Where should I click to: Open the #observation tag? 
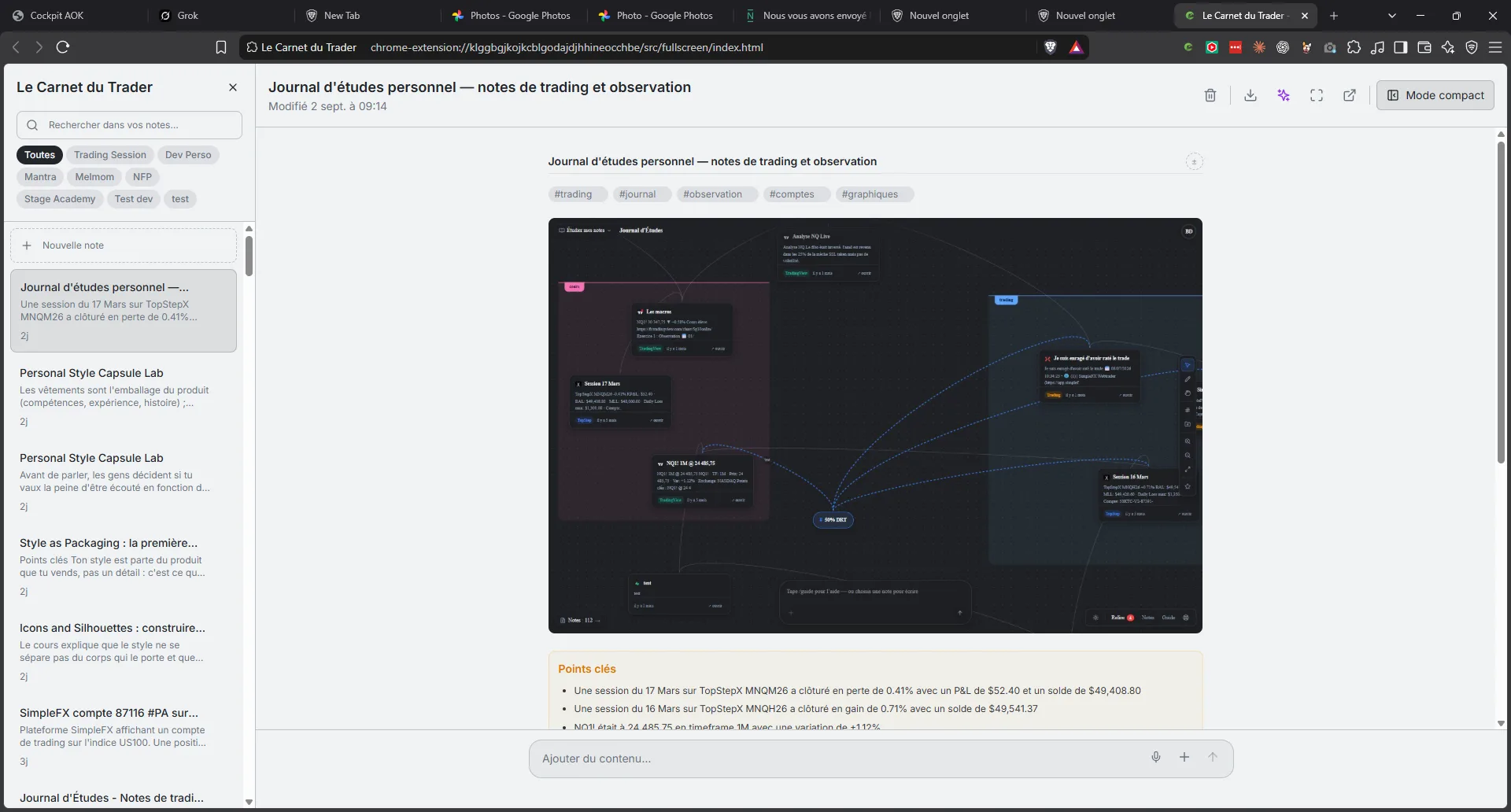tap(716, 194)
